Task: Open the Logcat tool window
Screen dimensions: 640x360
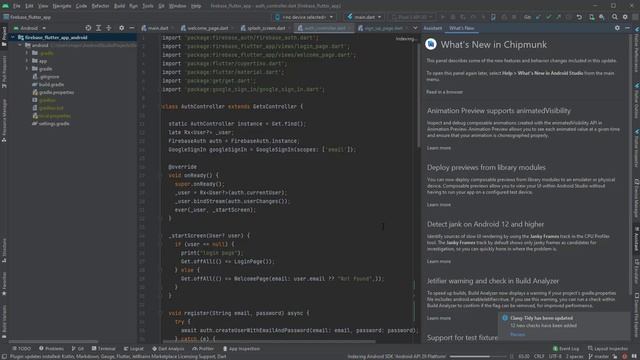Action: coord(133,349)
